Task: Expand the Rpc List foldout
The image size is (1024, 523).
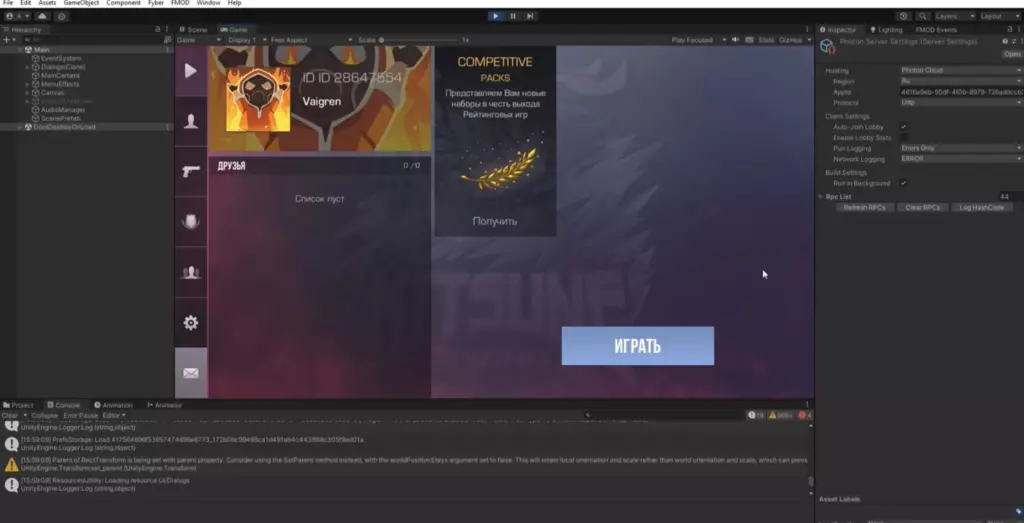Action: coord(821,197)
